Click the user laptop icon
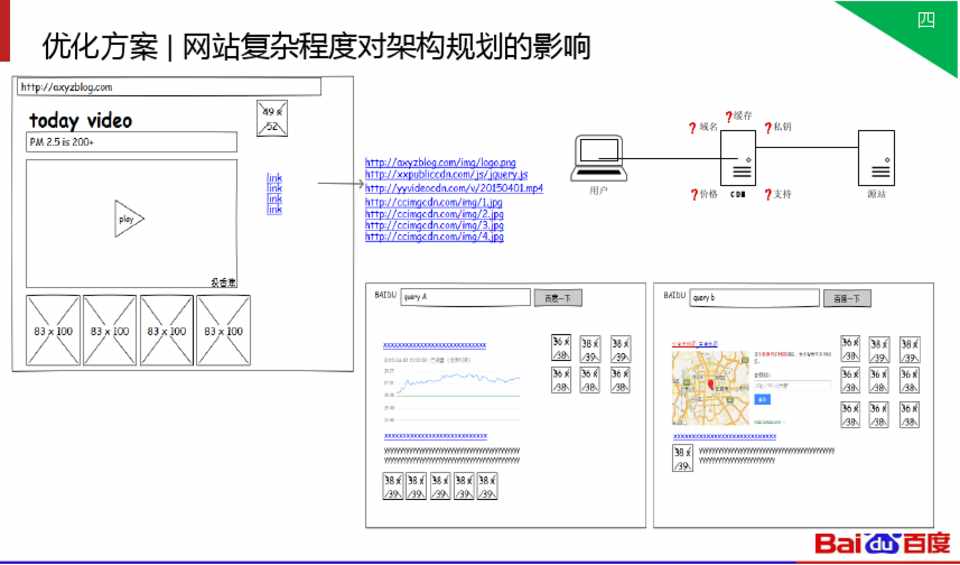 click(598, 159)
